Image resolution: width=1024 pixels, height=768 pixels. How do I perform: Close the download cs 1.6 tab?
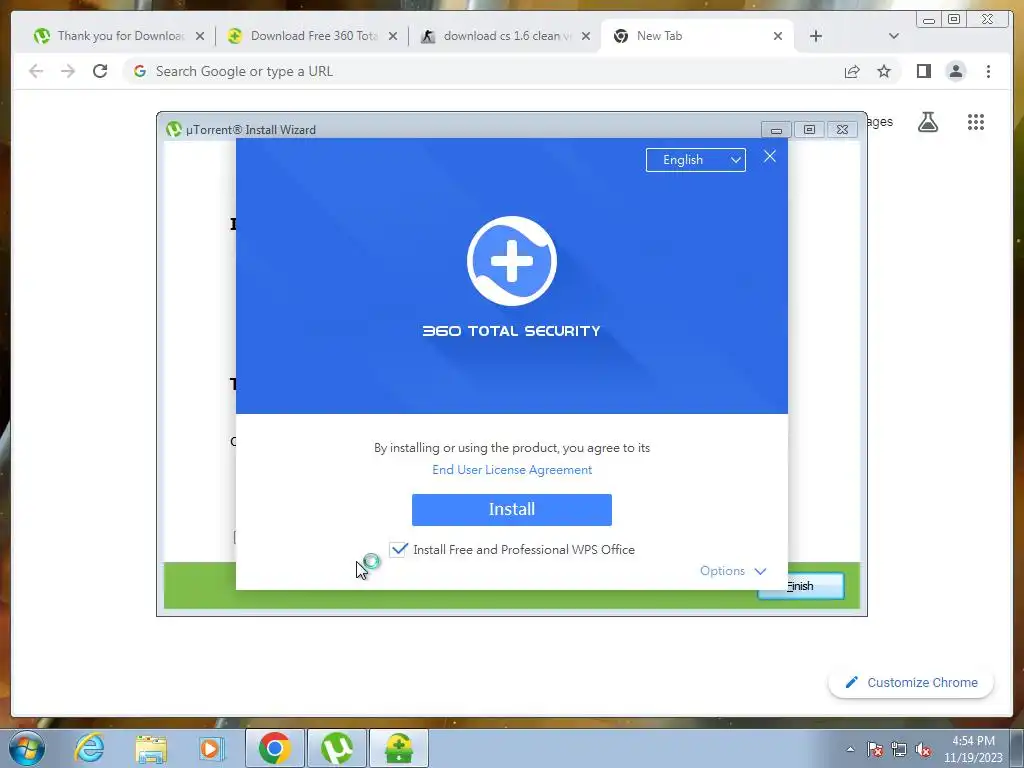coord(586,36)
